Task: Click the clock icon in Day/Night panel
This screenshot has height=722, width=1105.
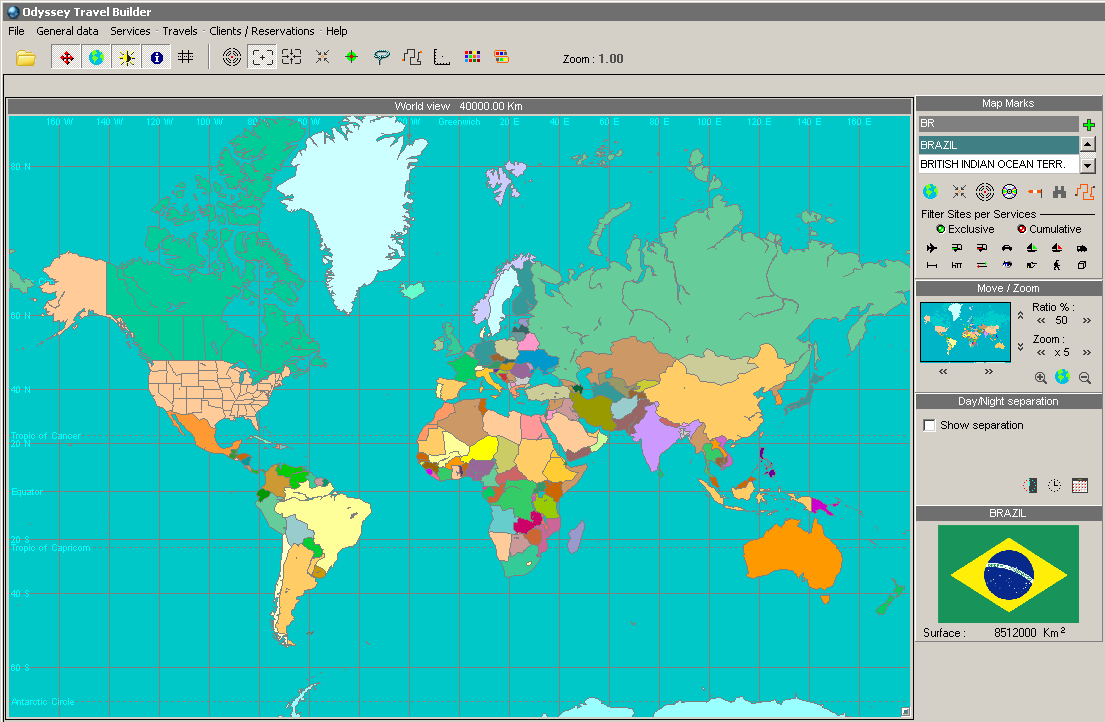Action: pyautogui.click(x=1055, y=485)
